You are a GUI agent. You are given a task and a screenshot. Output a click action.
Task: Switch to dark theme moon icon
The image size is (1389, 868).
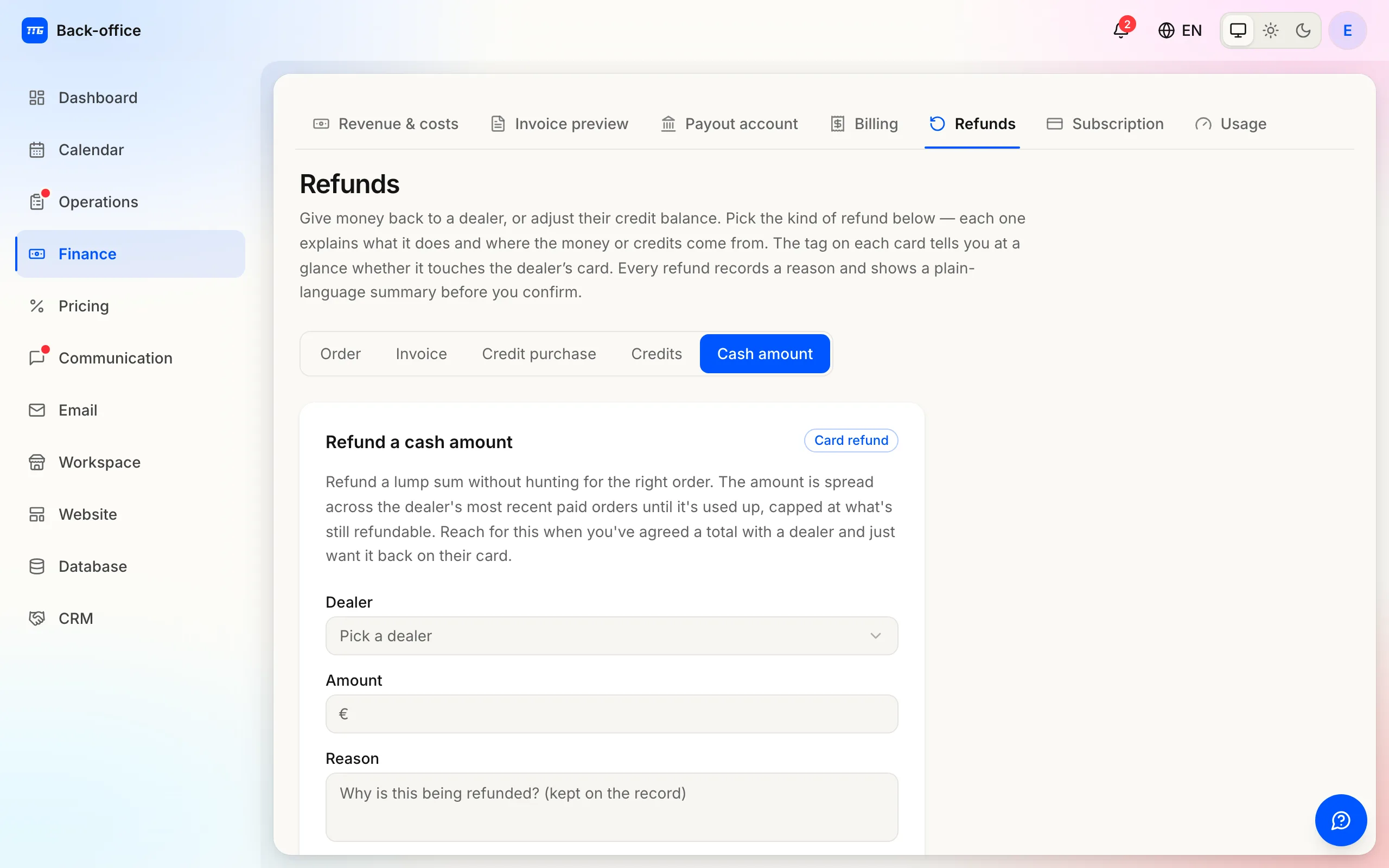(x=1303, y=30)
